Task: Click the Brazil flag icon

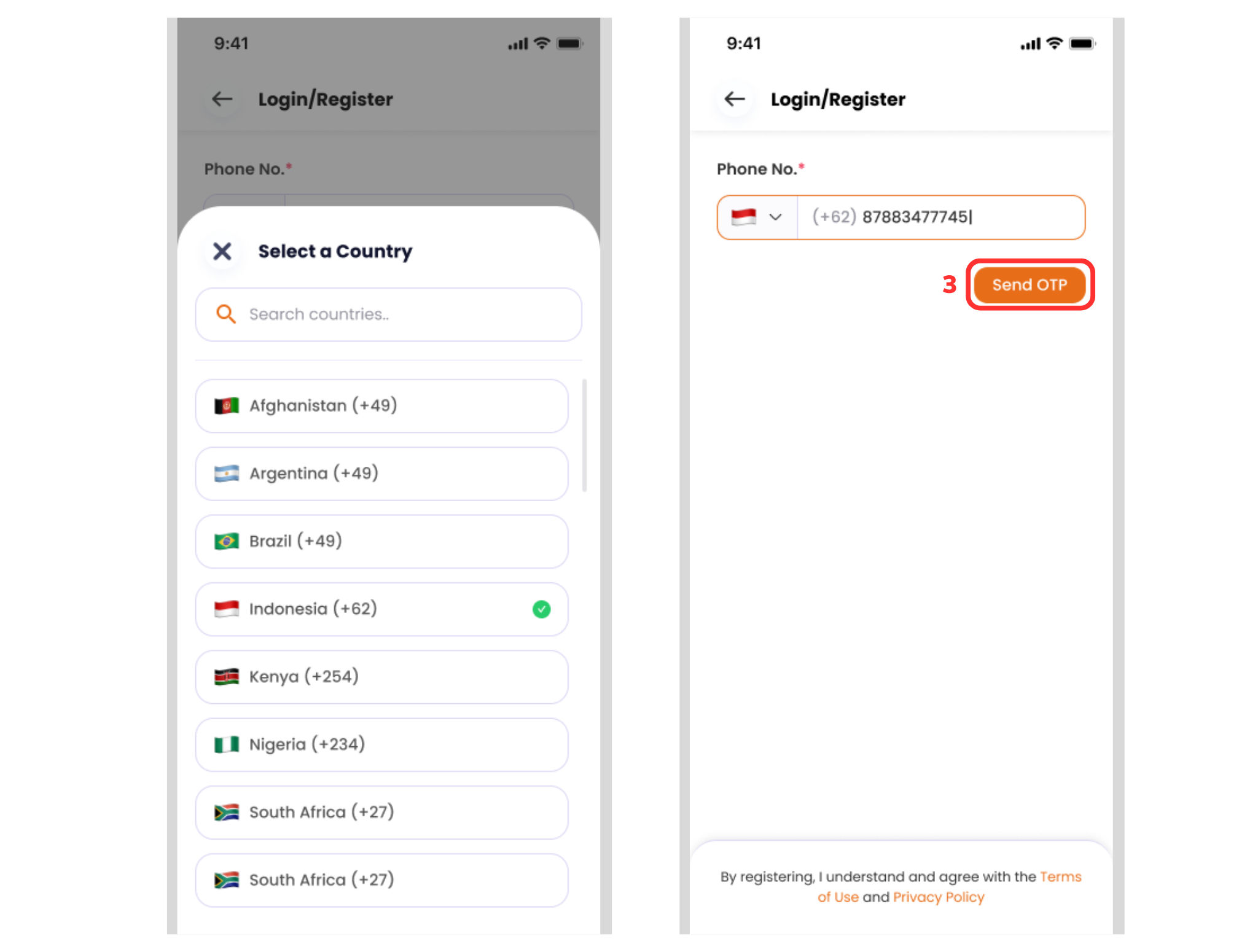Action: pyautogui.click(x=226, y=541)
